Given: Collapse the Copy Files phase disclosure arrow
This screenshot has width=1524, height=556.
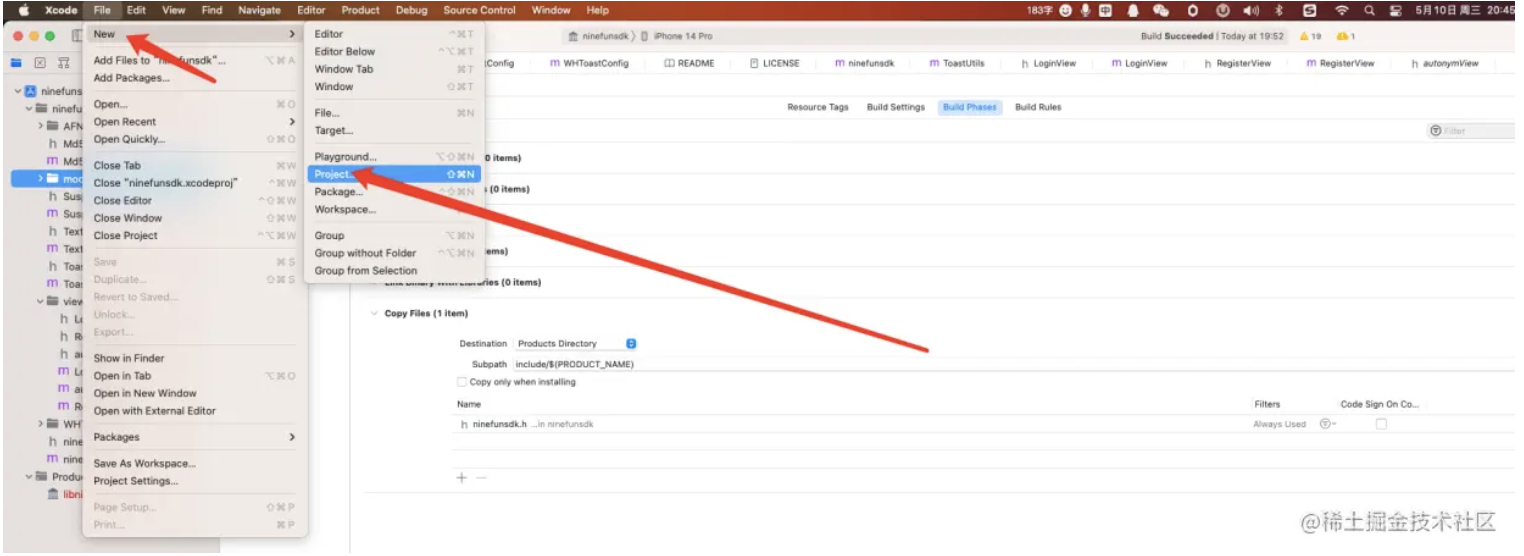Looking at the screenshot, I should [373, 313].
